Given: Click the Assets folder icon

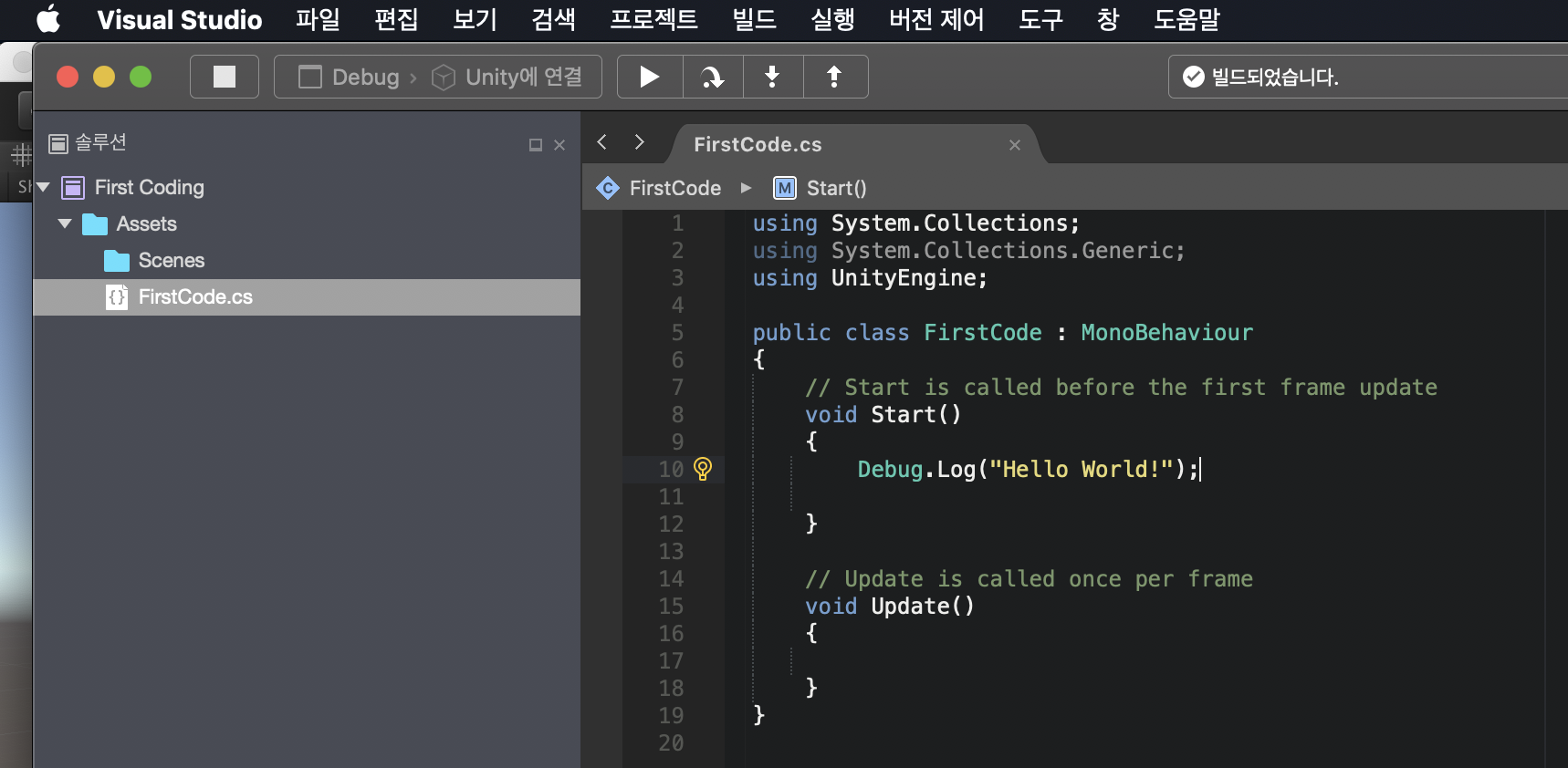Looking at the screenshot, I should 94,224.
